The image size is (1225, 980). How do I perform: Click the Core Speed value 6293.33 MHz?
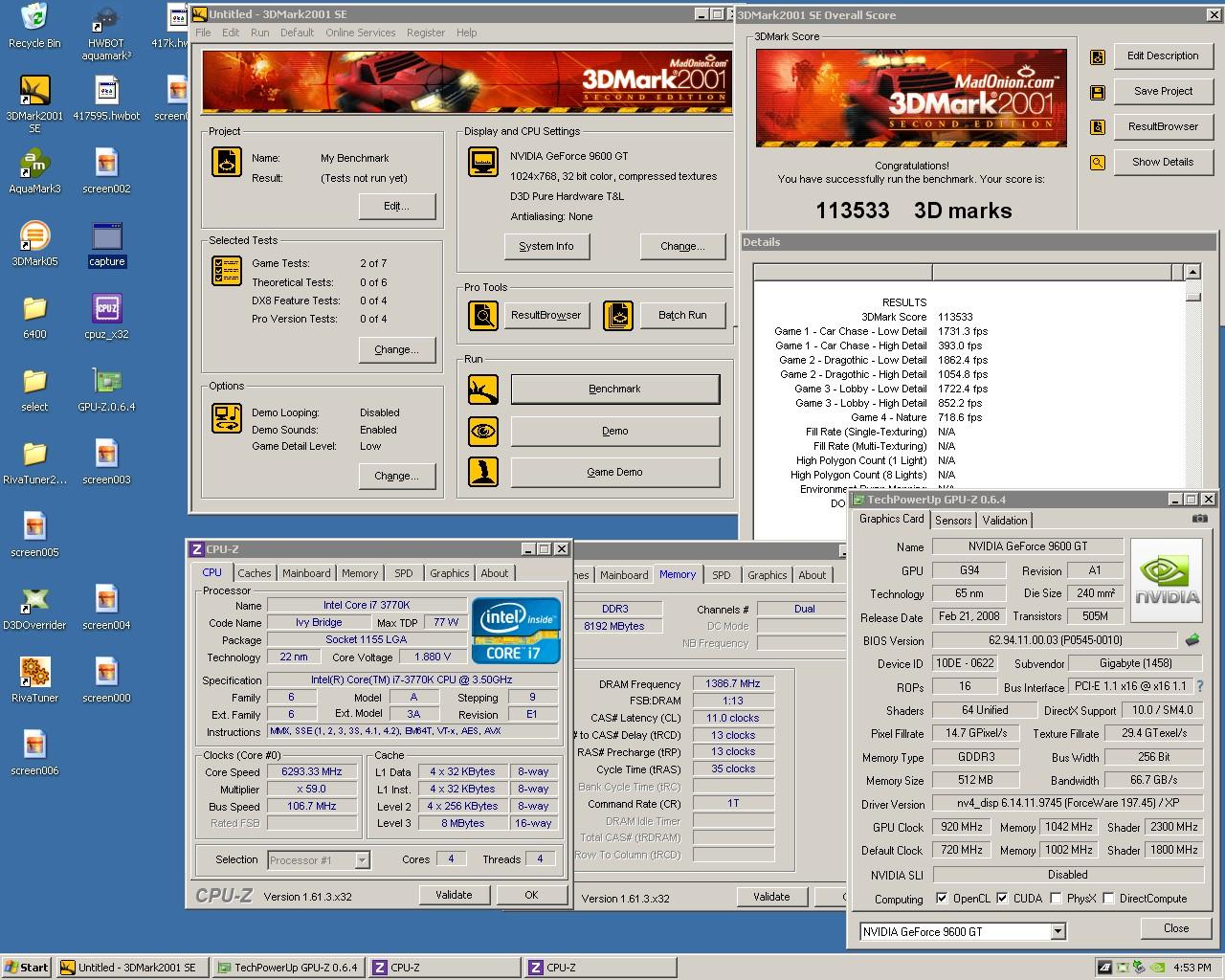coord(311,771)
